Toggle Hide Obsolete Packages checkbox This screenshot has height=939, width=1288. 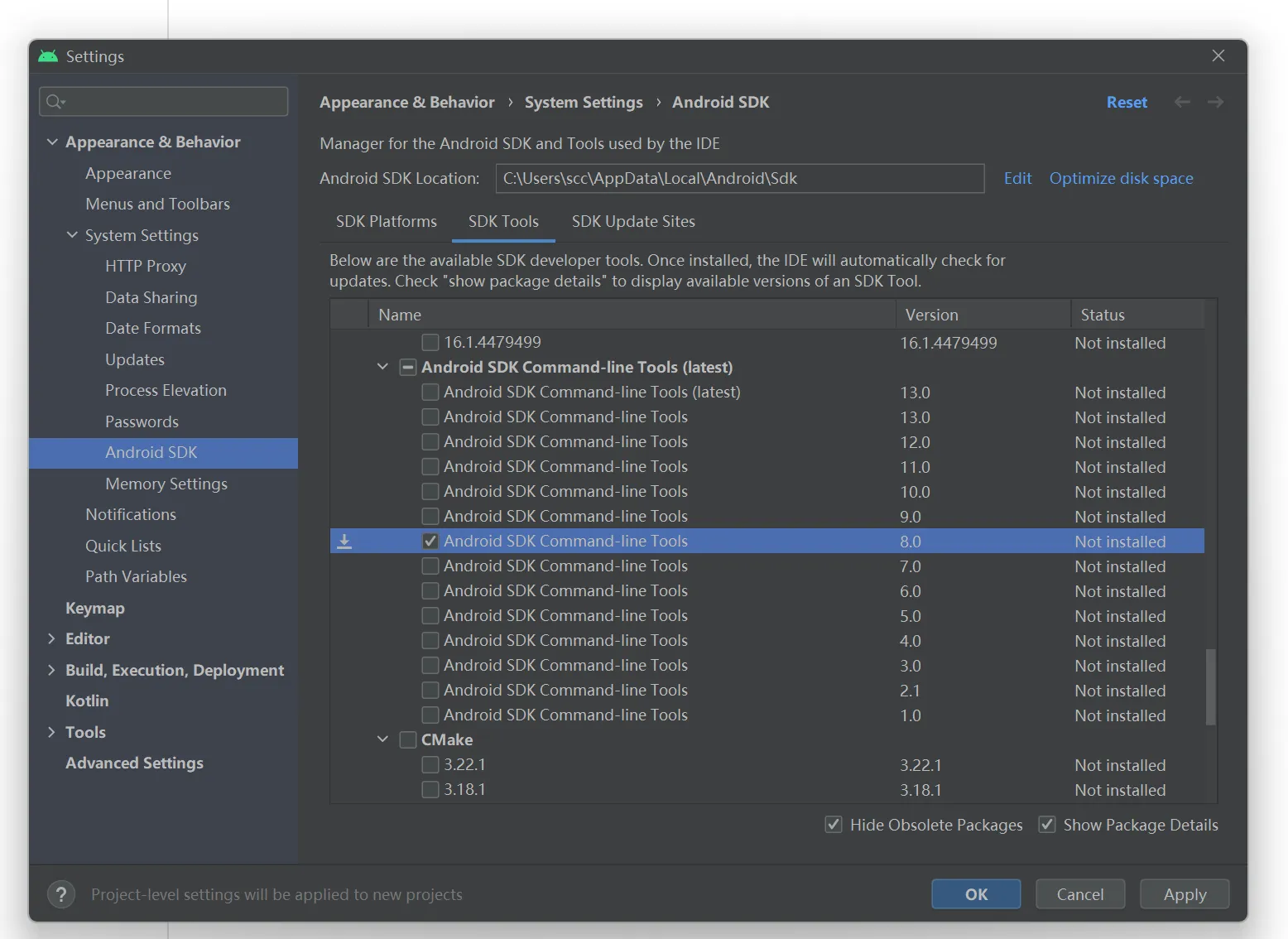[x=834, y=825]
